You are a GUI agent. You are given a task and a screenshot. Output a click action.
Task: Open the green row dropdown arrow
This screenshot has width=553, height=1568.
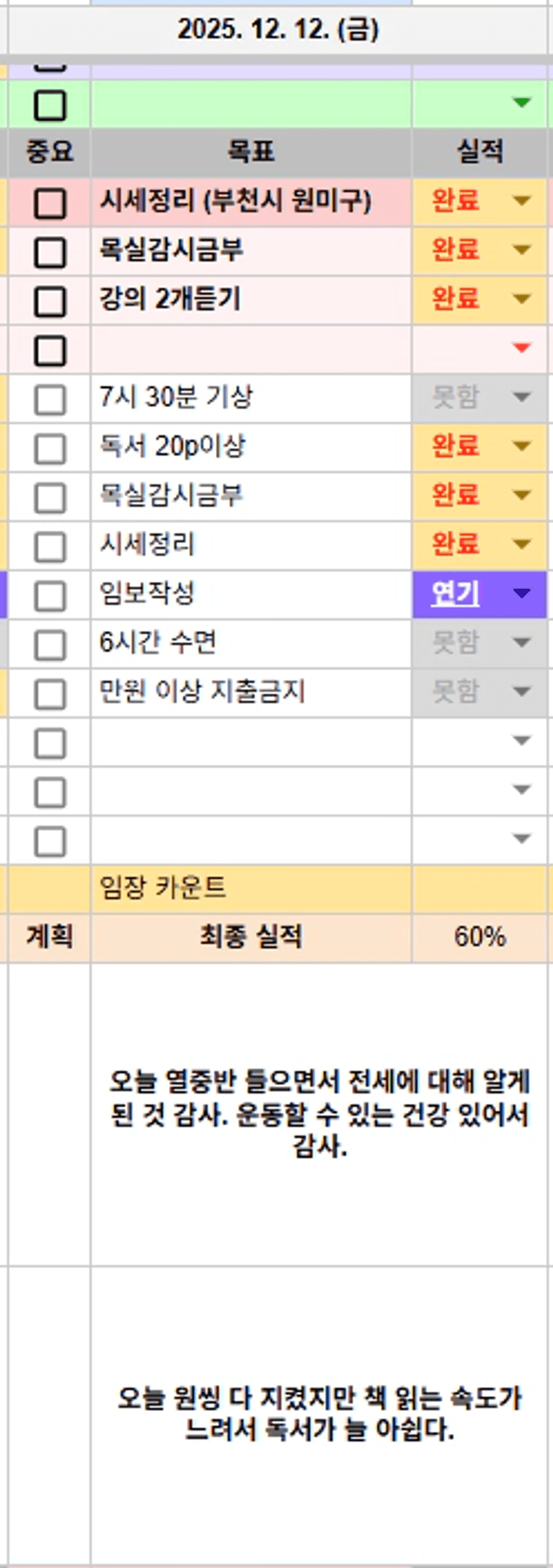521,102
